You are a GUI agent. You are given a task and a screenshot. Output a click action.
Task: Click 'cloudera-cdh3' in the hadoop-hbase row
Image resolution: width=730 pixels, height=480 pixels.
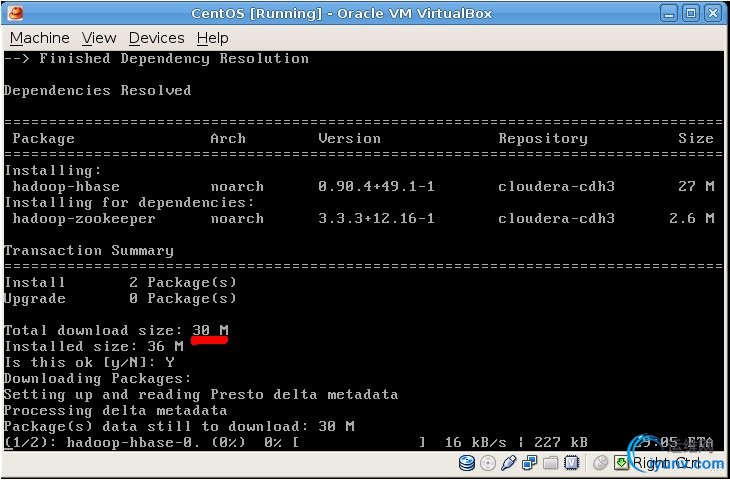556,187
